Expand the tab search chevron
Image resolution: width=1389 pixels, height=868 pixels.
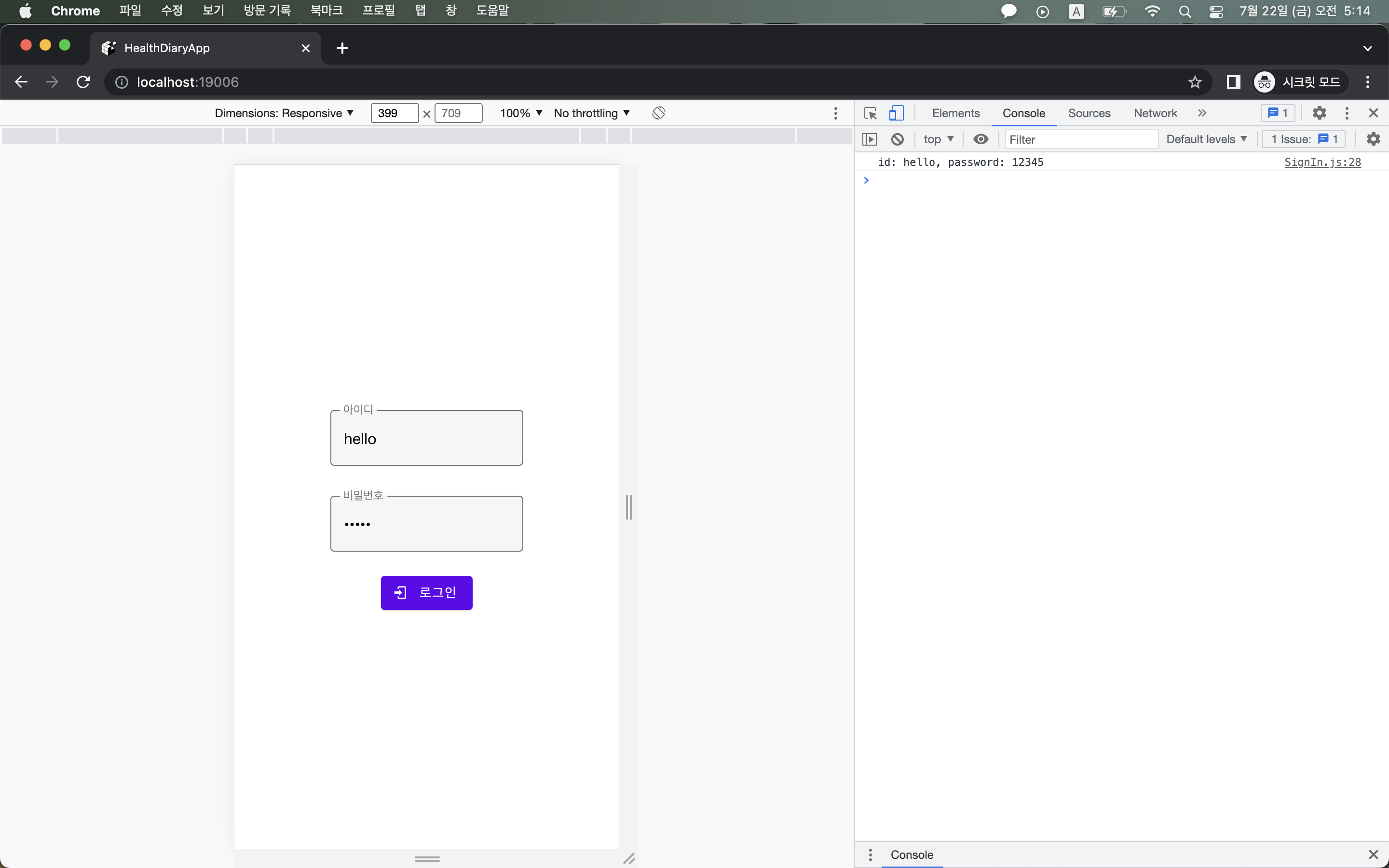pyautogui.click(x=1368, y=48)
